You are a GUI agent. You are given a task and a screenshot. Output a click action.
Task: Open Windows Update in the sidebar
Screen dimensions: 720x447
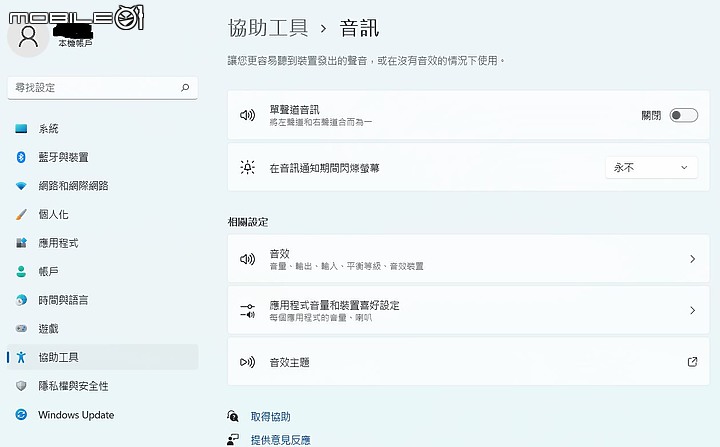point(102,414)
